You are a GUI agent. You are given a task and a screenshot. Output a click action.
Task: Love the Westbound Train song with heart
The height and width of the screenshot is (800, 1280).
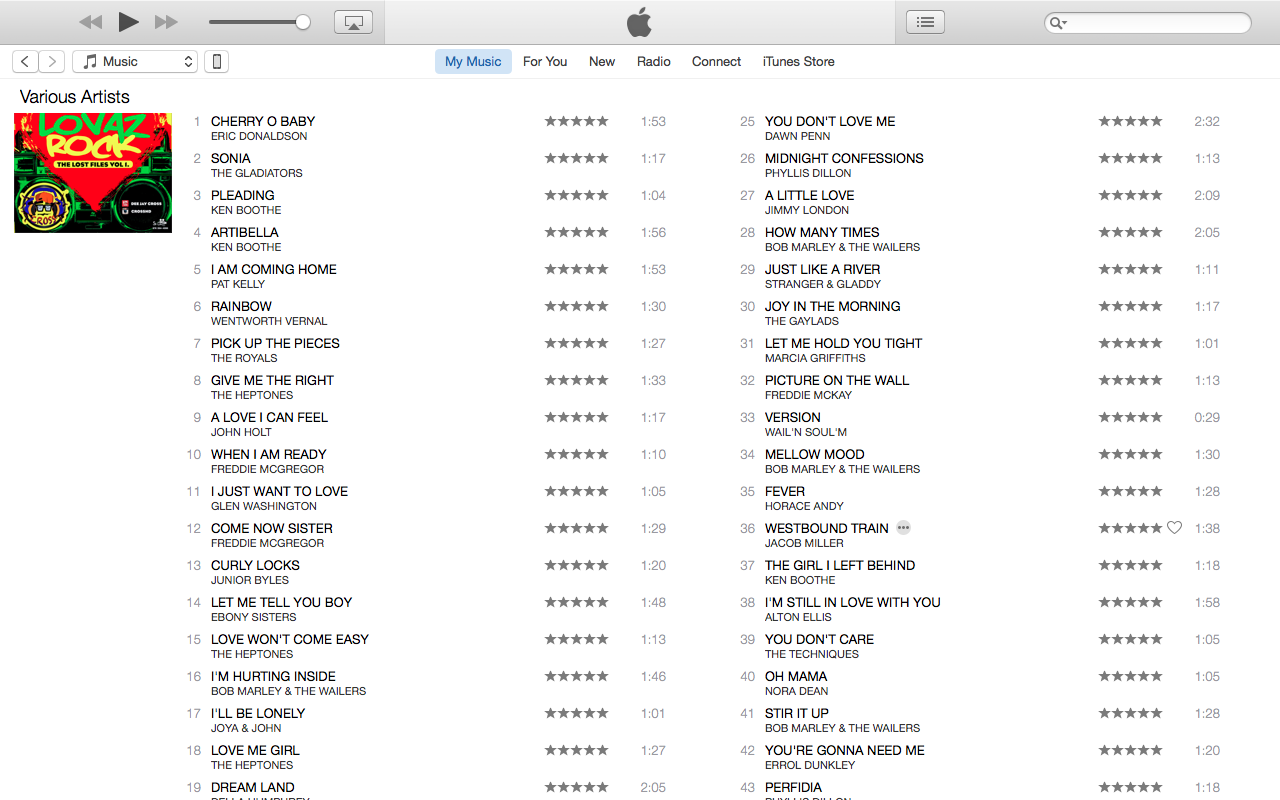1174,528
